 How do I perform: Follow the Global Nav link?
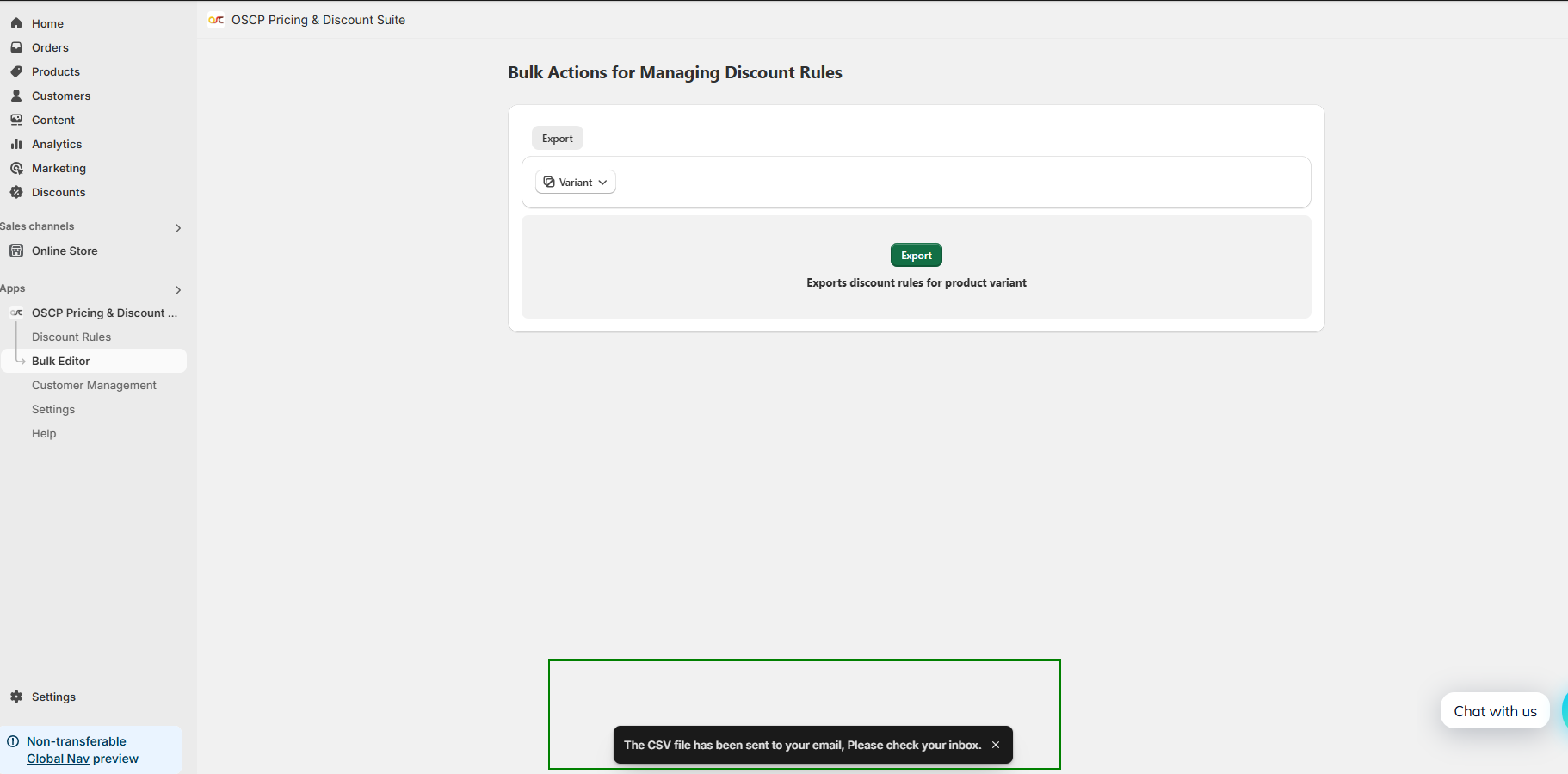coord(58,759)
